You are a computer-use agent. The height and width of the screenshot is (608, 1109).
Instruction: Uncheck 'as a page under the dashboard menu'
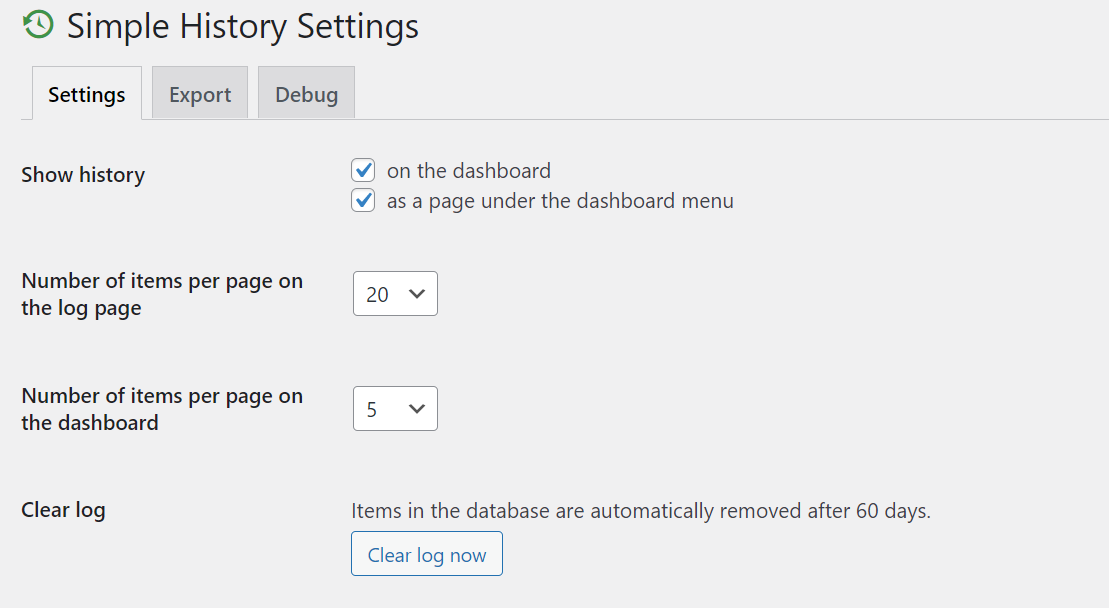(x=363, y=201)
